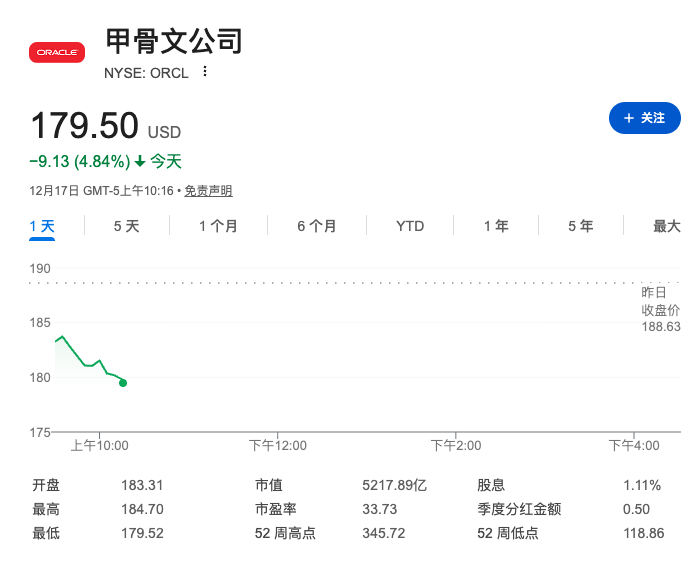The height and width of the screenshot is (564, 696).
Task: Click the 179.50 USD price
Action: pos(84,126)
